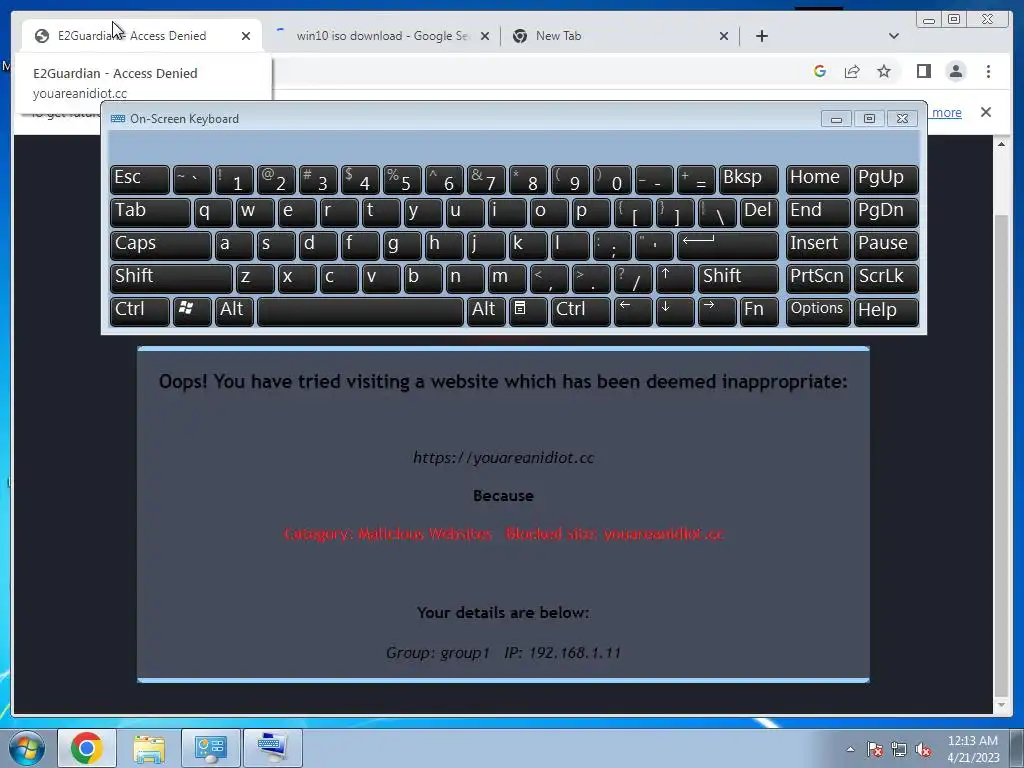Close the New Tab tab

pyautogui.click(x=724, y=36)
